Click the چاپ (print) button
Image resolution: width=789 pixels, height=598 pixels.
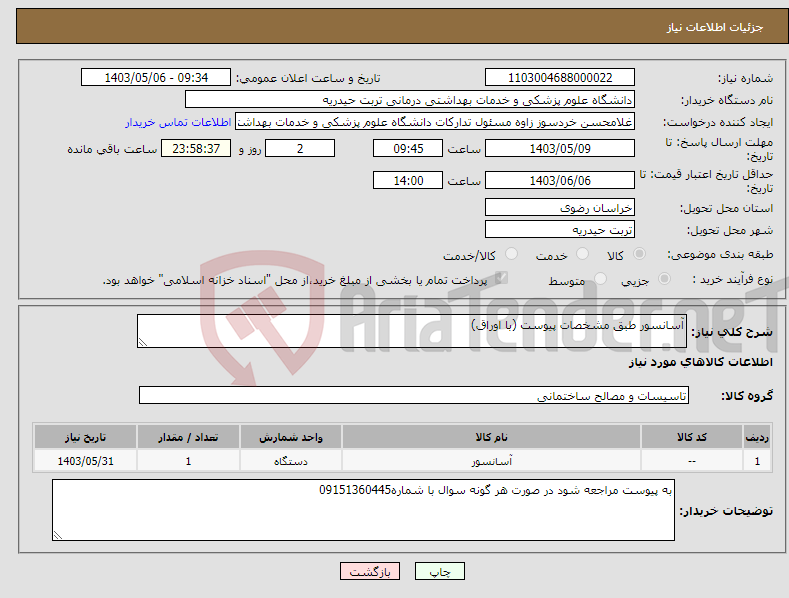439,571
